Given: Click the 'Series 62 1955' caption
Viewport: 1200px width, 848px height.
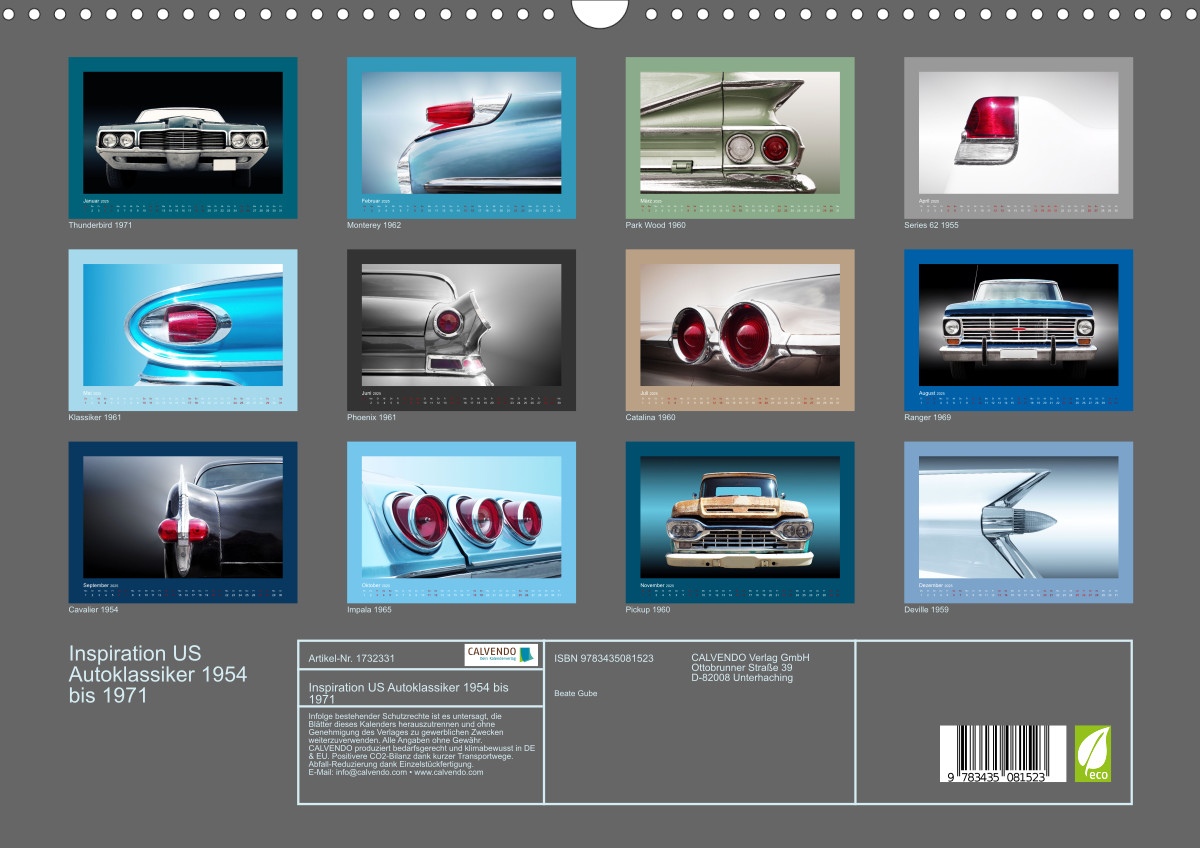Looking at the screenshot, I should pyautogui.click(x=932, y=225).
